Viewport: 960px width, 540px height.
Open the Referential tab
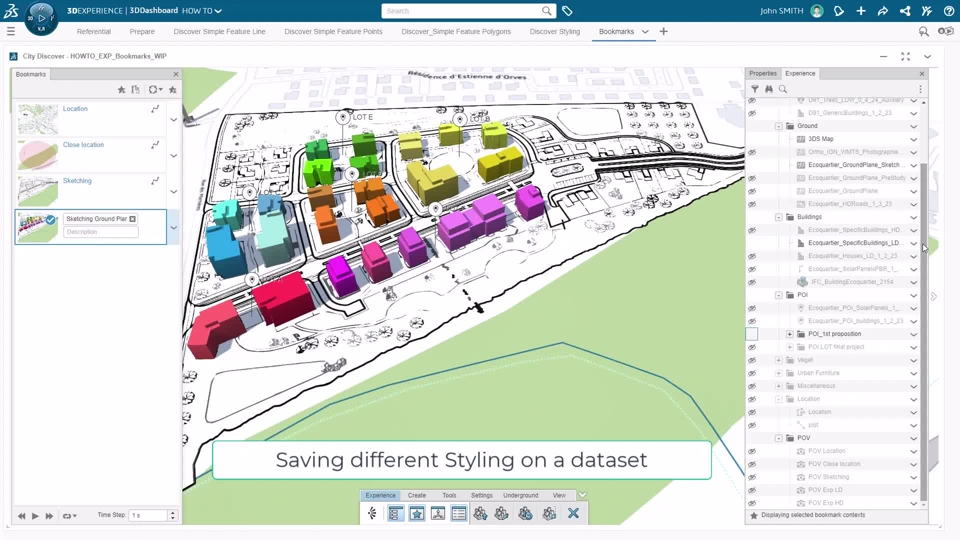(94, 31)
